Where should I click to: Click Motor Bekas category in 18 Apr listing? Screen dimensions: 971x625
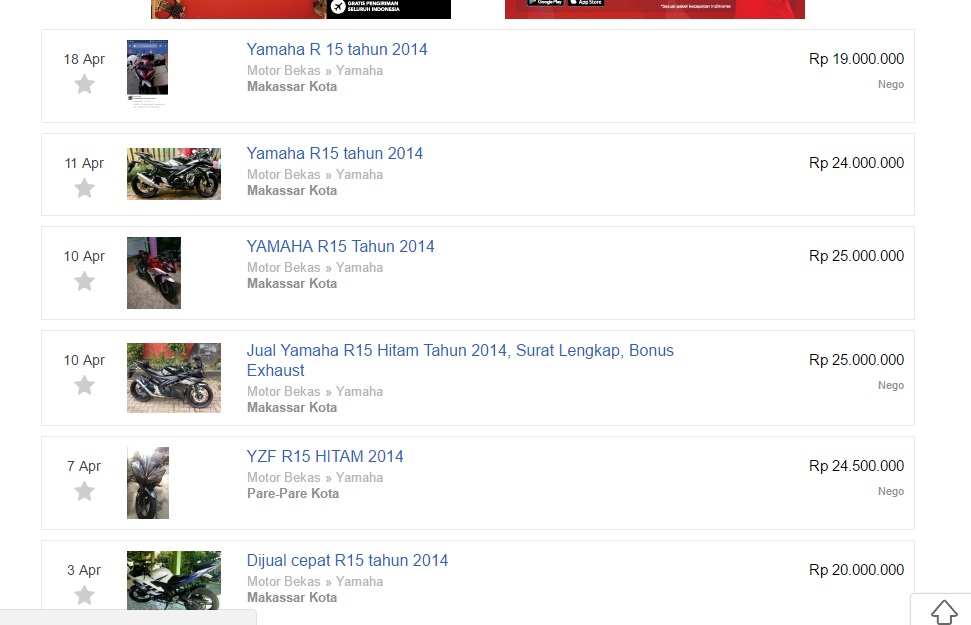coord(283,71)
